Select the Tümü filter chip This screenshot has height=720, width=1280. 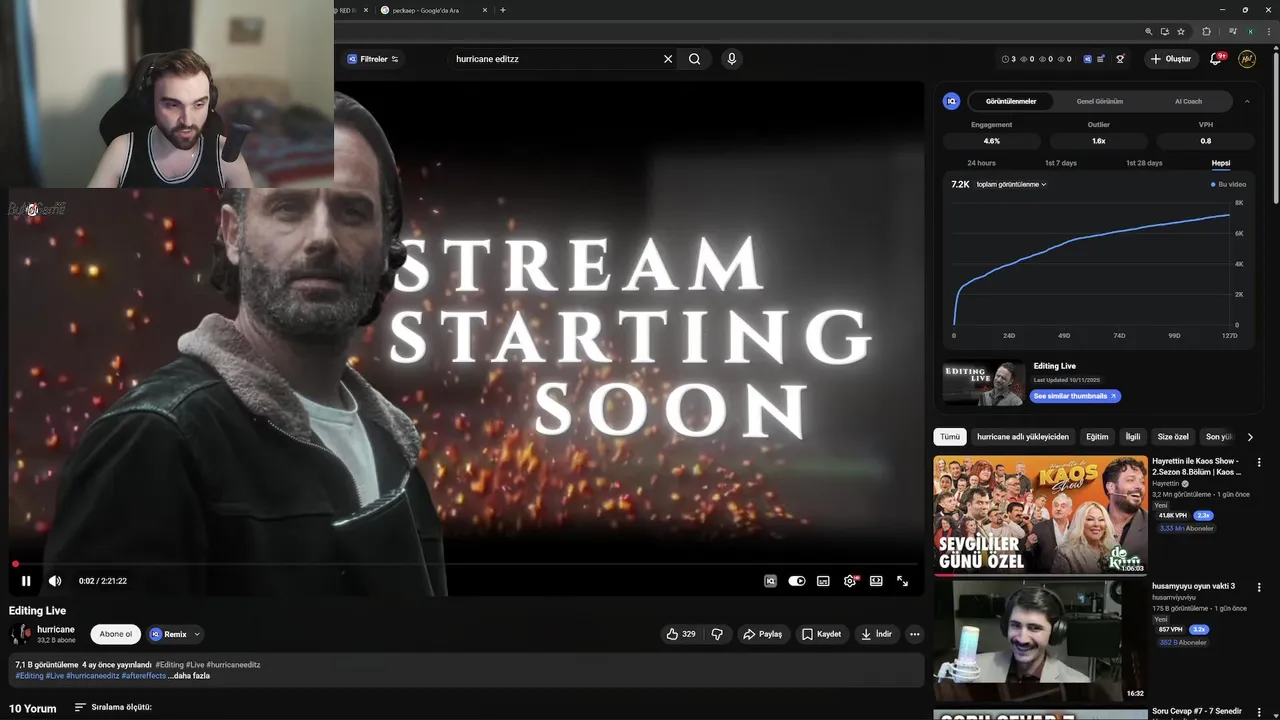tap(950, 437)
